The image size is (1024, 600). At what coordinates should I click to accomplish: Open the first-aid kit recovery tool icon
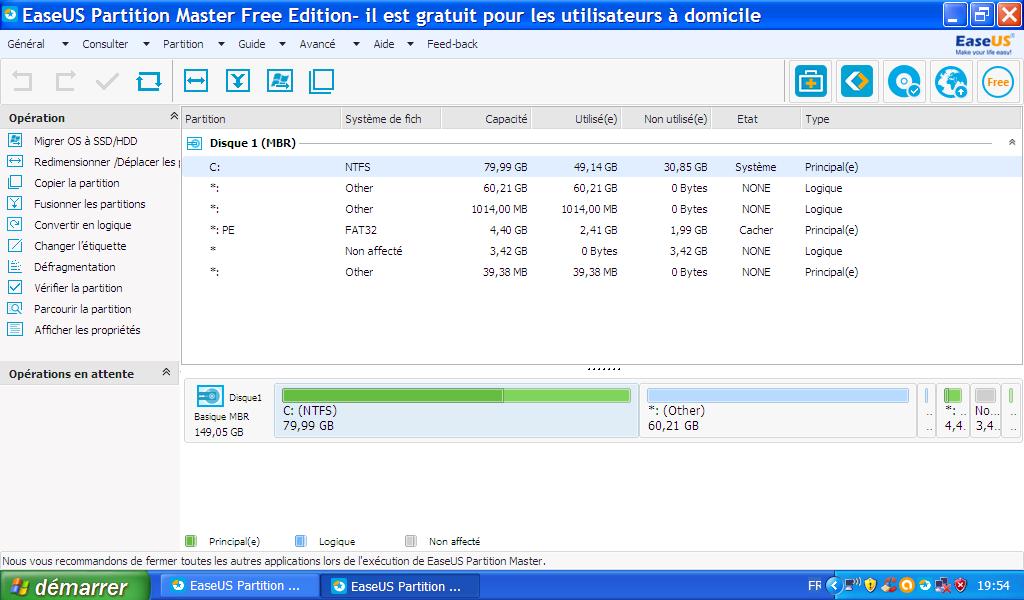811,82
